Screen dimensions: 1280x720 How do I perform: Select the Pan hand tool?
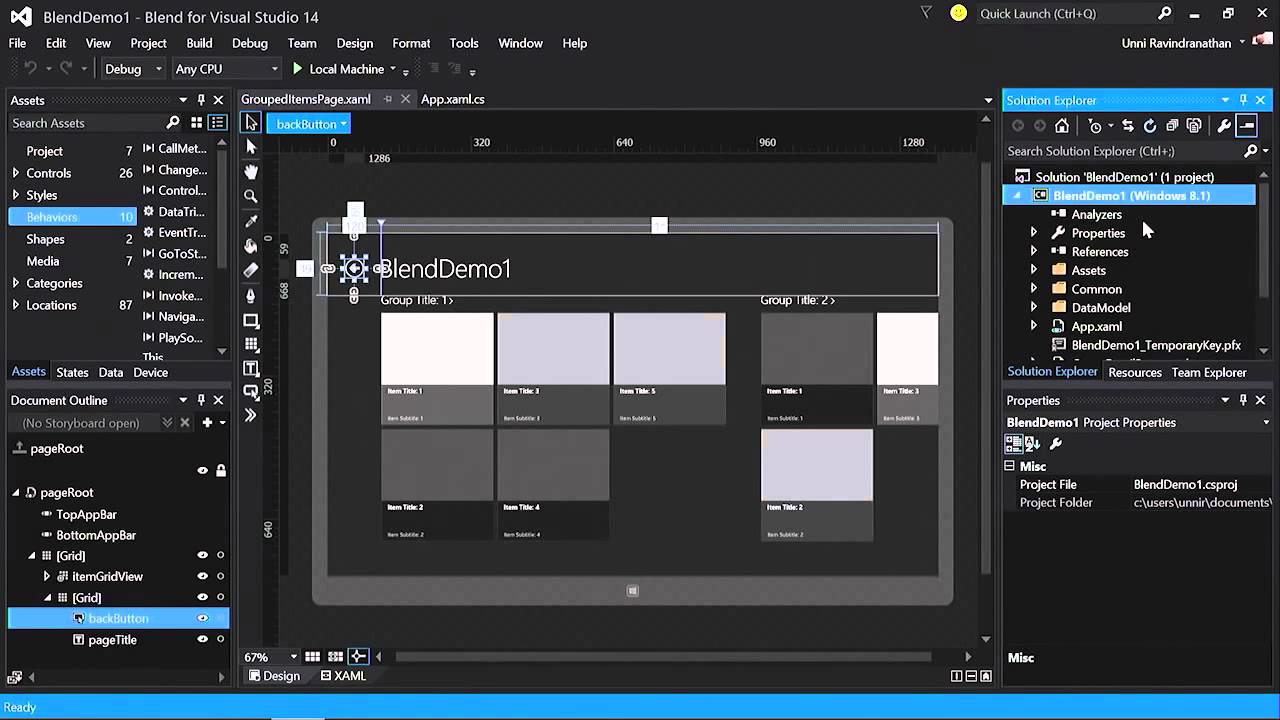coord(251,171)
